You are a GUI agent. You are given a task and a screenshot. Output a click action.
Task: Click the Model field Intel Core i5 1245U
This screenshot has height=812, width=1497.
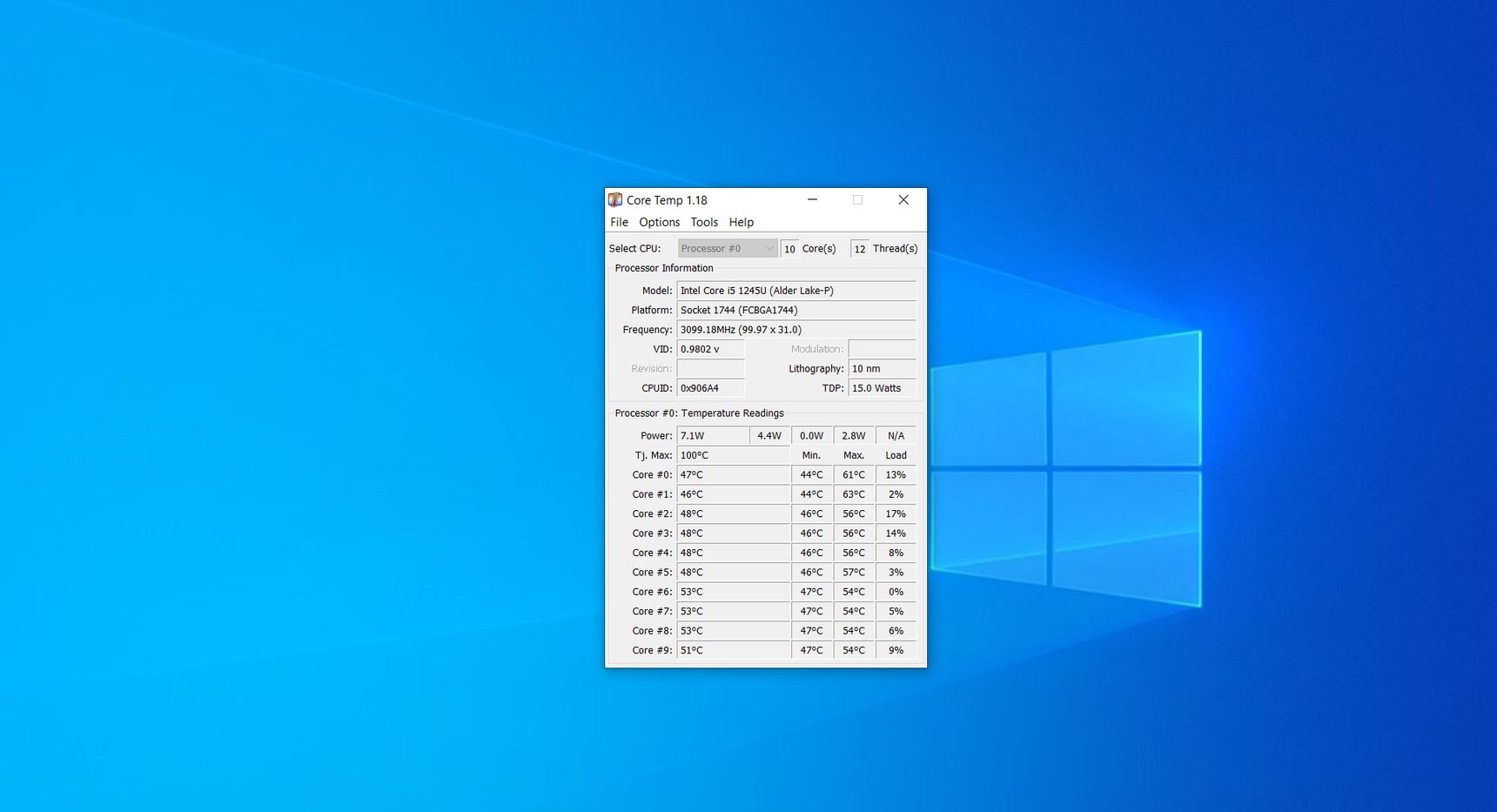pos(796,291)
